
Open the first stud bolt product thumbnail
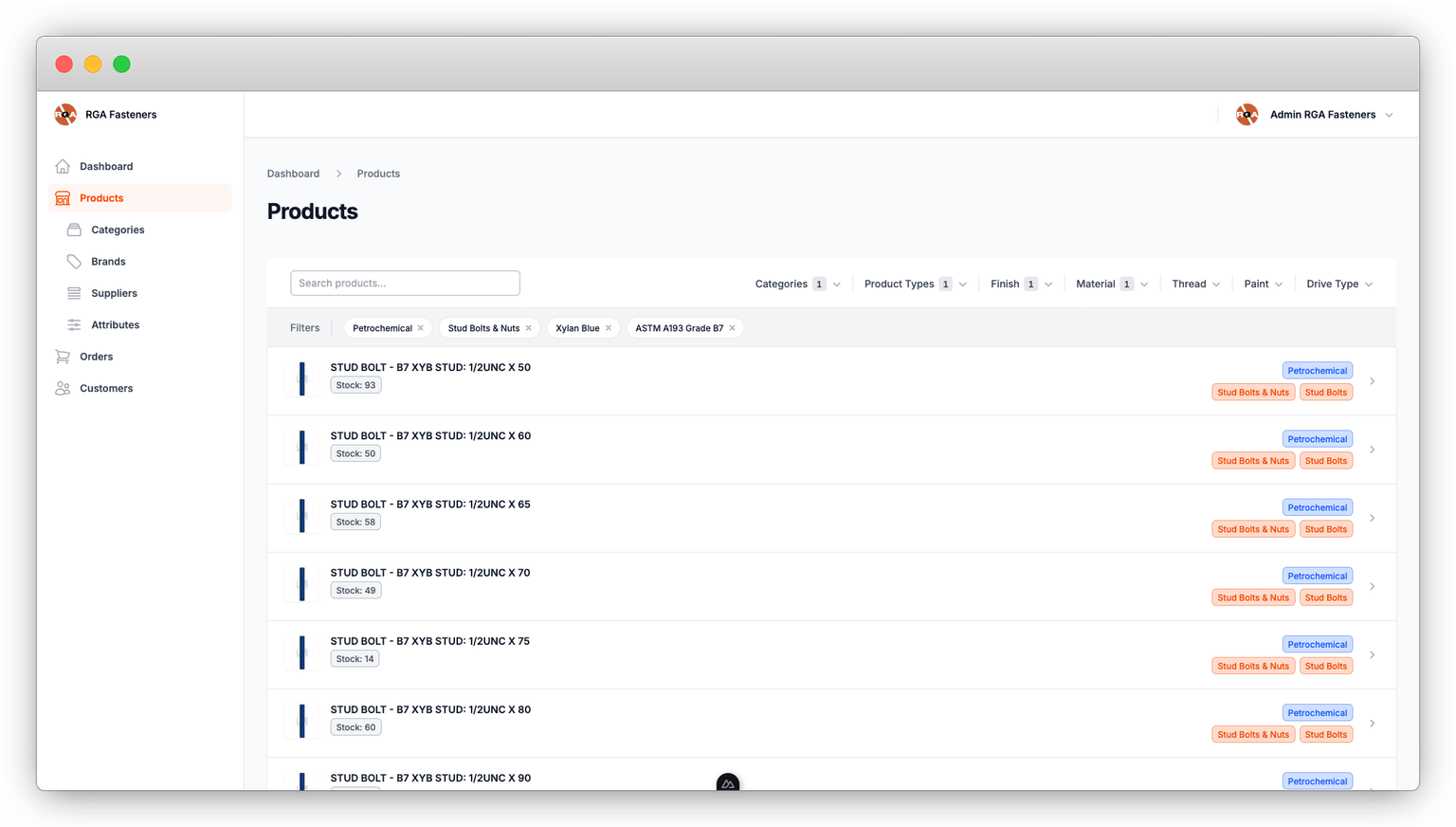[x=300, y=378]
